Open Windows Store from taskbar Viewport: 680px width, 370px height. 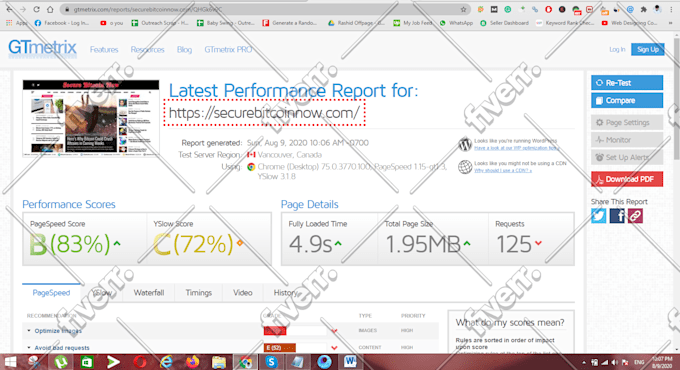(x=87, y=362)
